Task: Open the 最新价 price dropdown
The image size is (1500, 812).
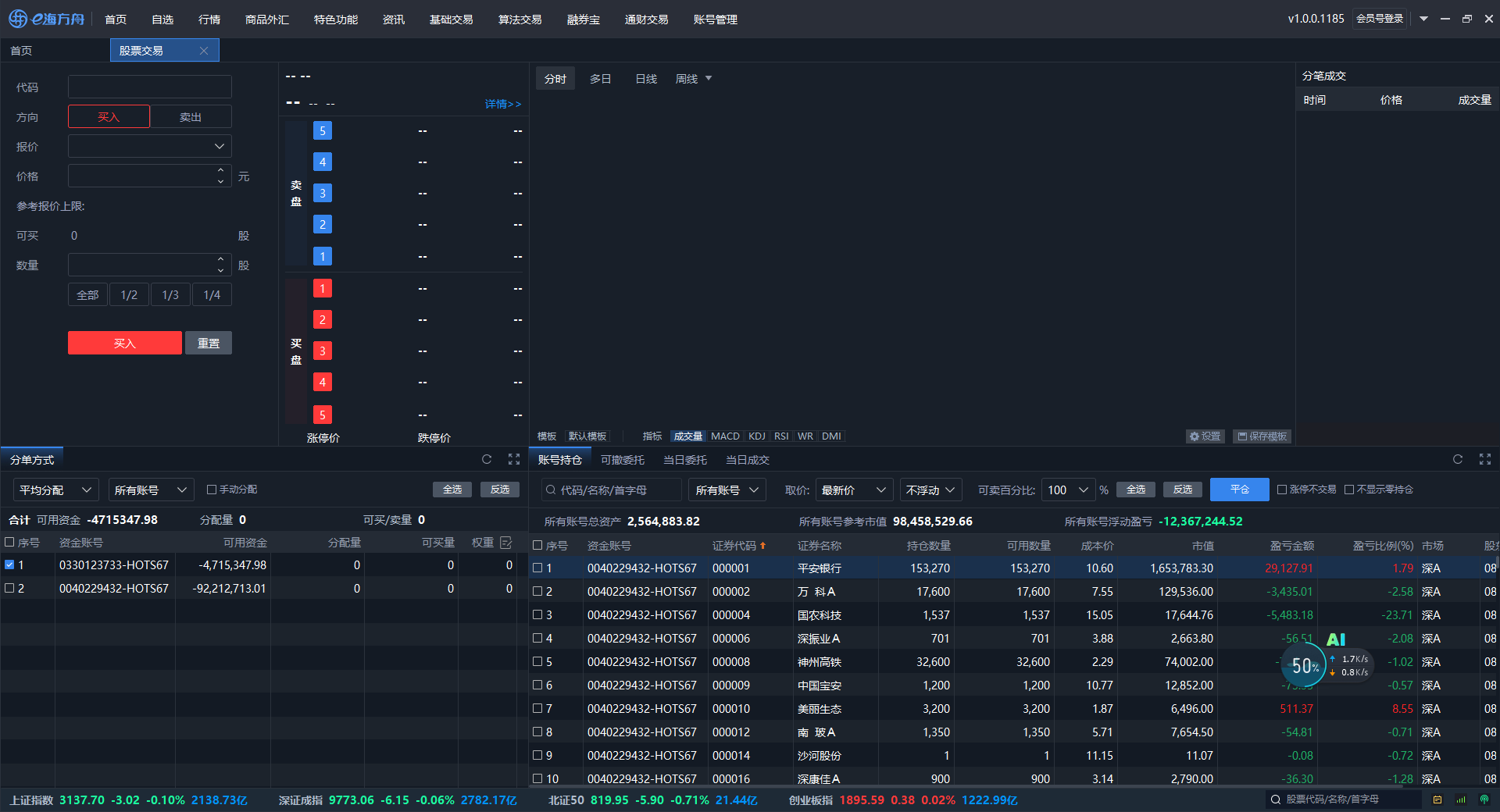Action: point(855,490)
